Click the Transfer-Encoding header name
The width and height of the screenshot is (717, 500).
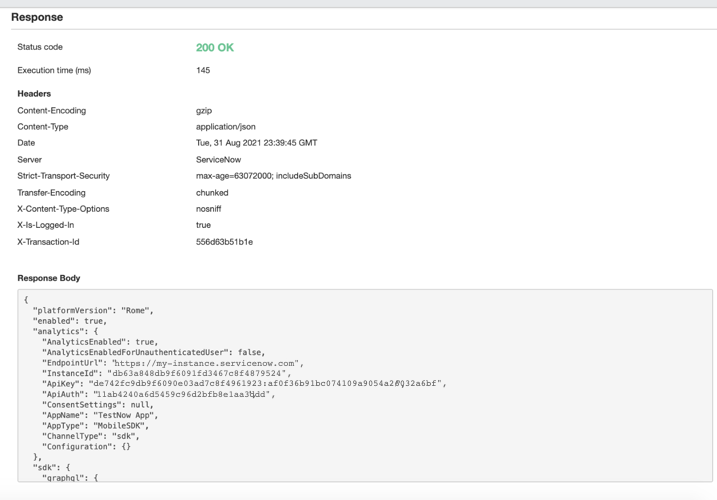point(51,193)
